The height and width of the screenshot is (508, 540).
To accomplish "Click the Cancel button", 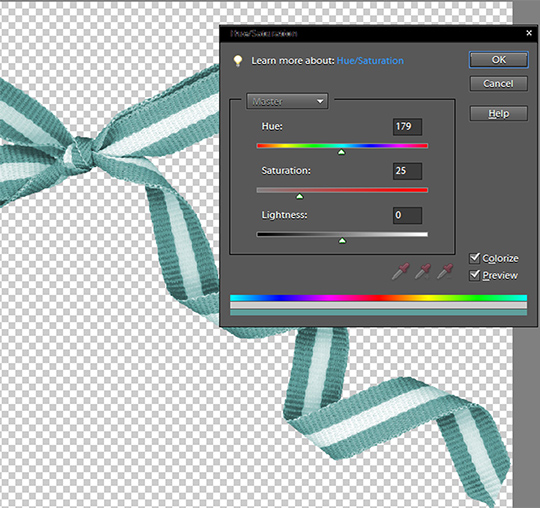I will pos(499,84).
